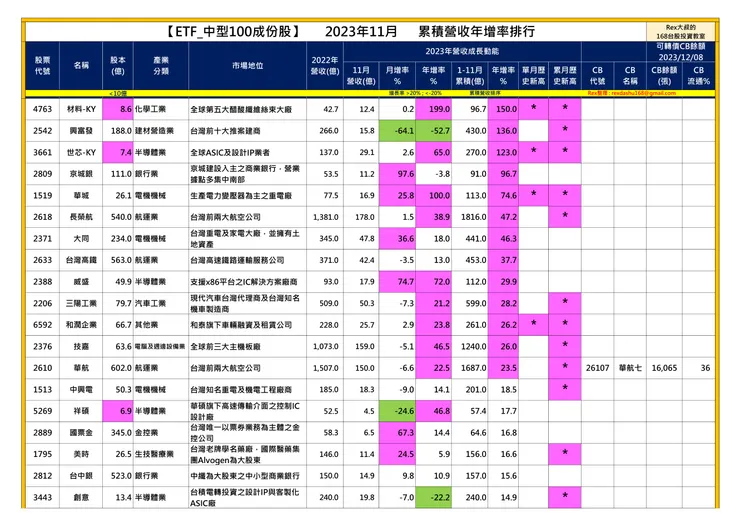Click the name cell 世芯-KY

(81, 152)
